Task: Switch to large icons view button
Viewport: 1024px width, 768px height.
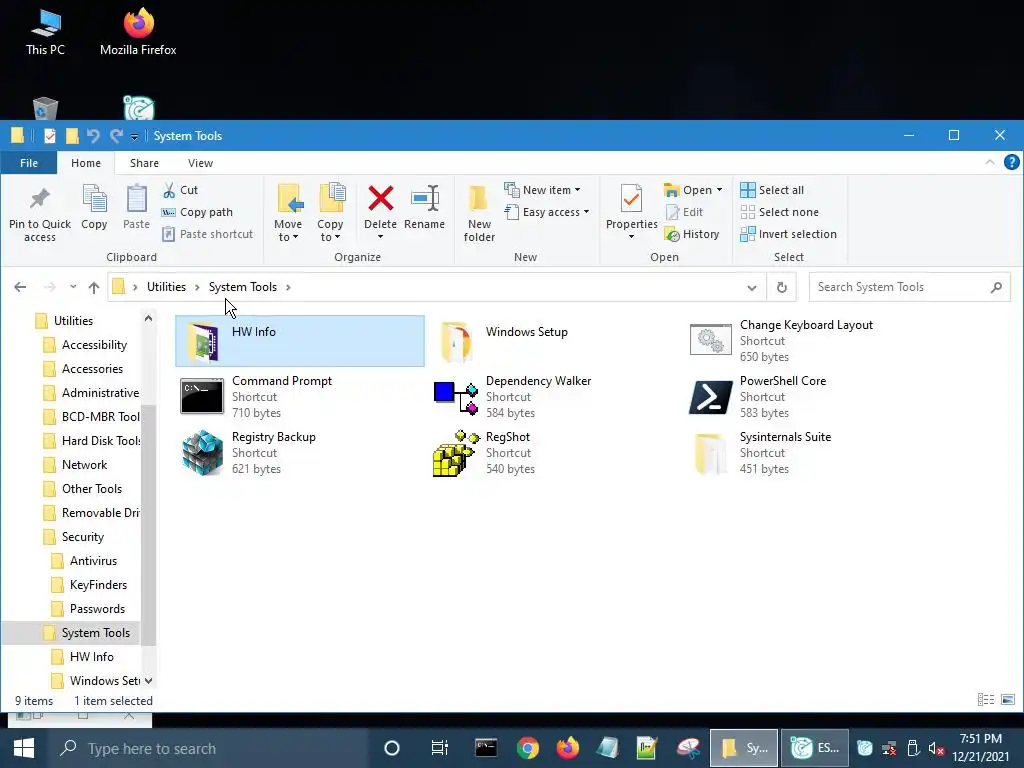Action: coord(1008,700)
